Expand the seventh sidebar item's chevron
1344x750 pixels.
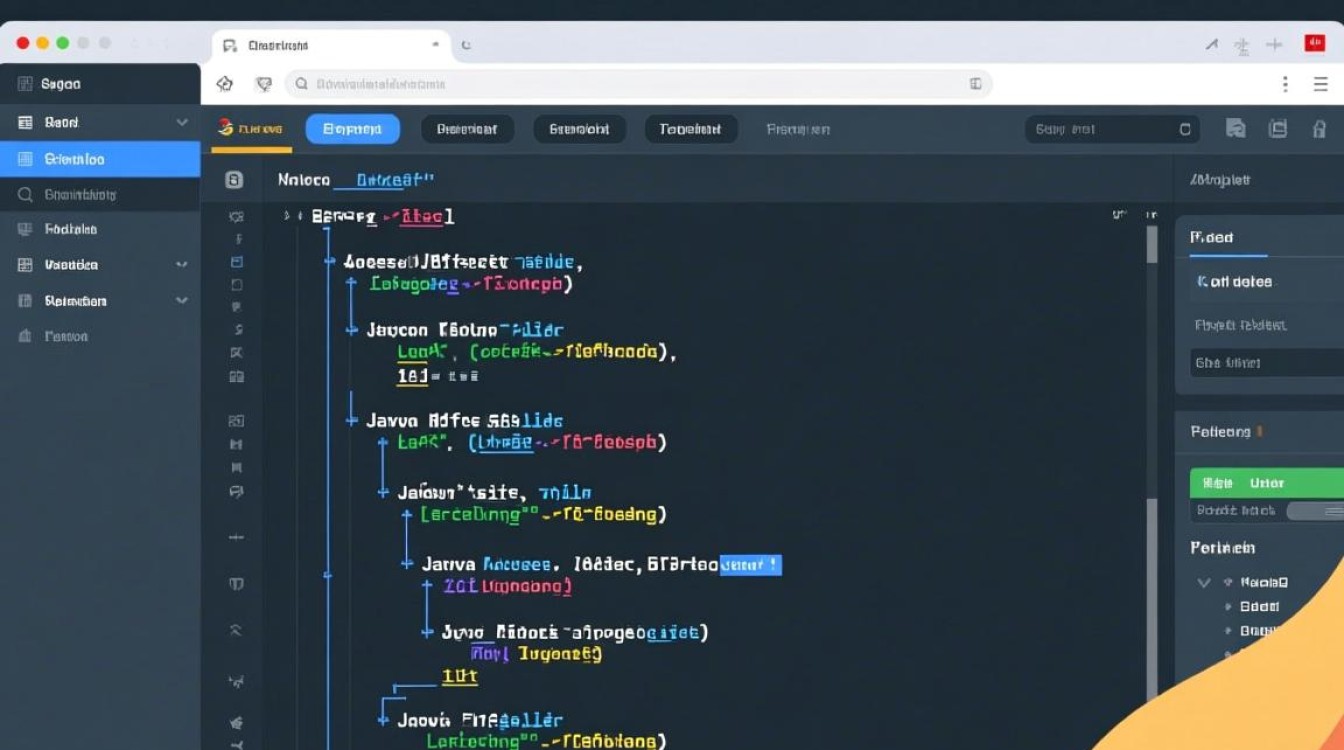(x=182, y=300)
